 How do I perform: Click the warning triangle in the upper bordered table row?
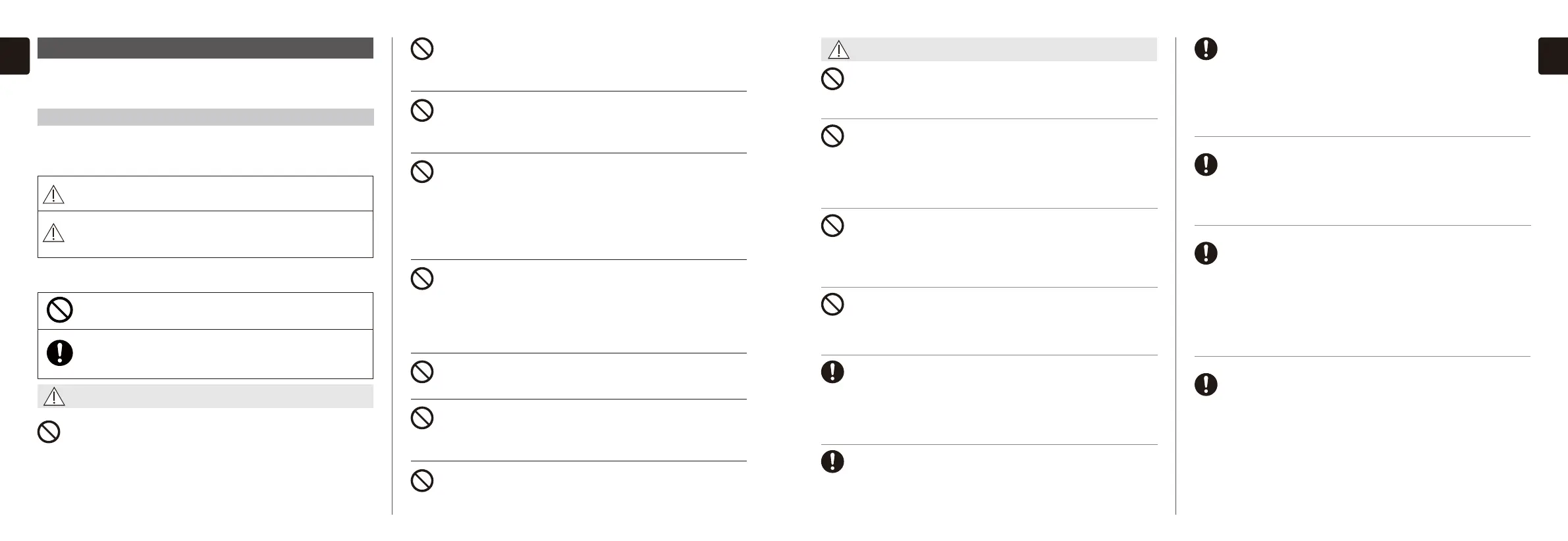coord(53,193)
